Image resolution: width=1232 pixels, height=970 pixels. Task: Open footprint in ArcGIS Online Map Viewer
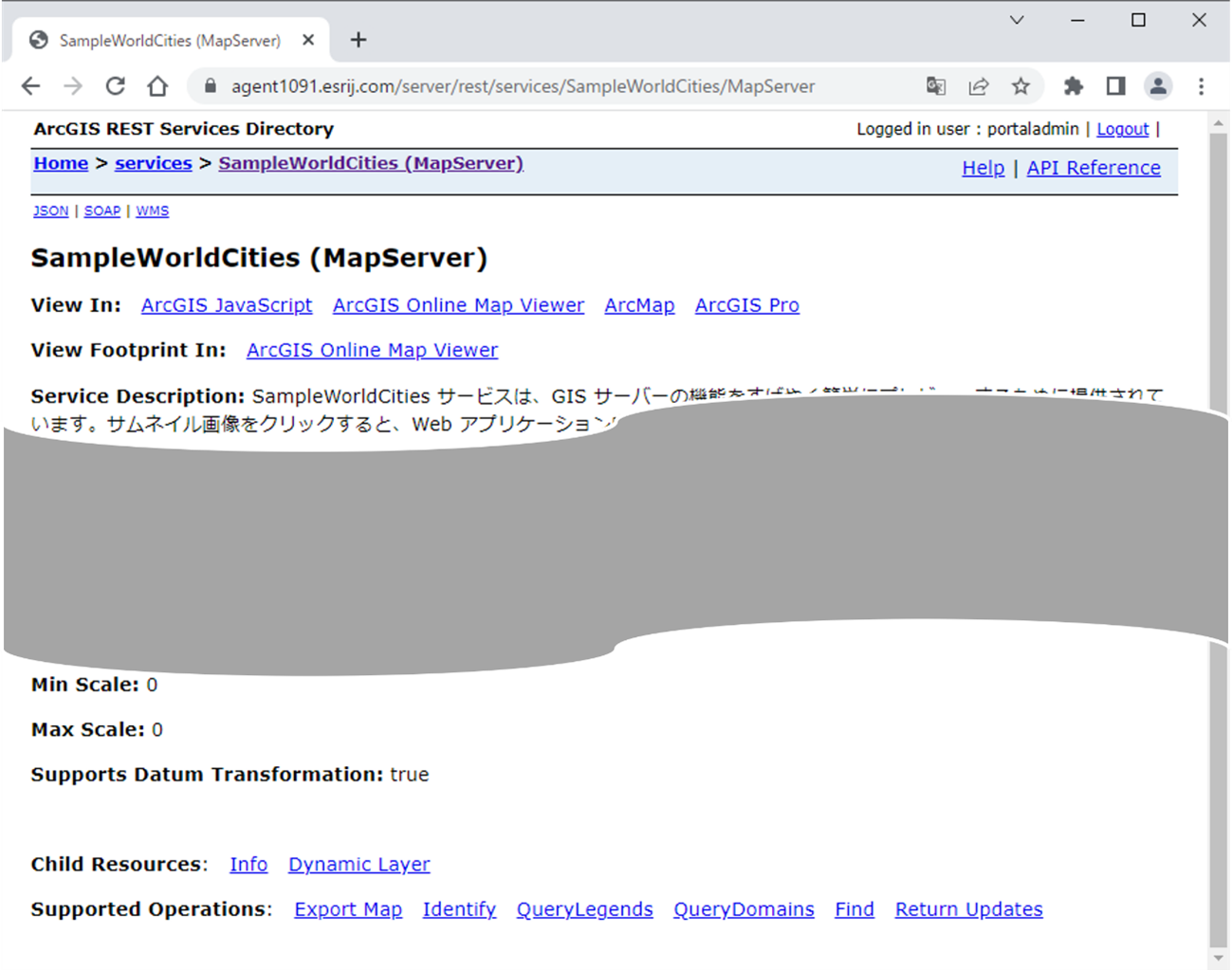coord(372,350)
